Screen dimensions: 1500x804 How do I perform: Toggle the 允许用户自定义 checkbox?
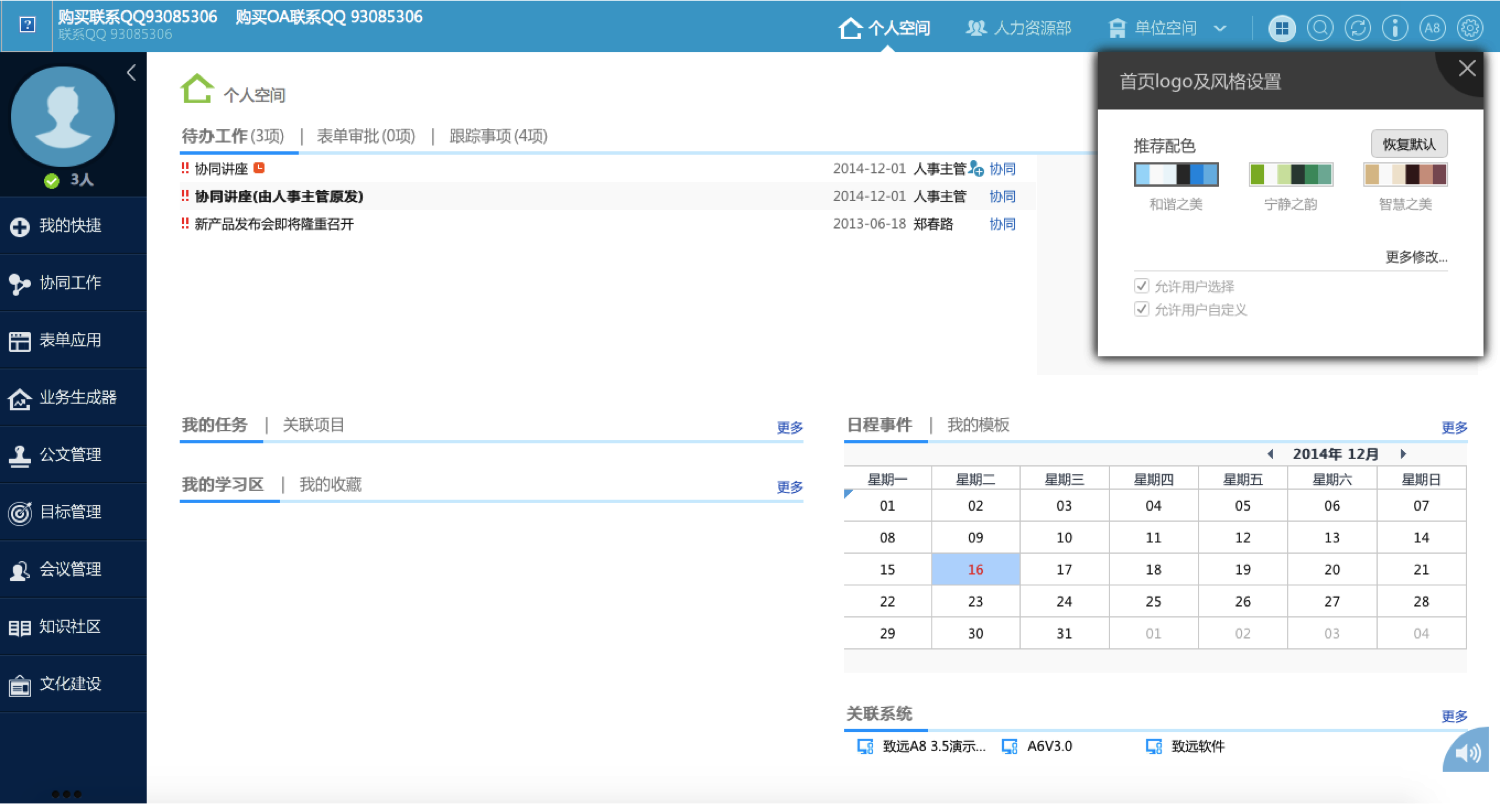point(1142,310)
